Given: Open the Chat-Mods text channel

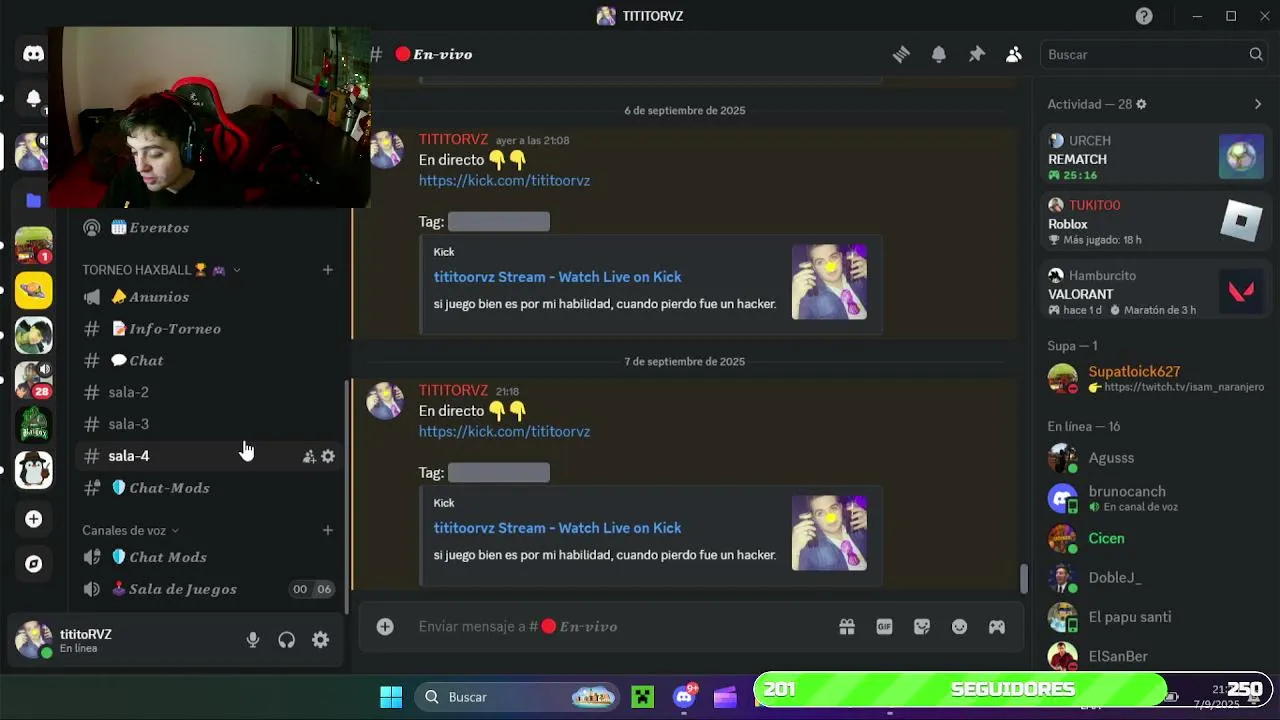Looking at the screenshot, I should 208,488.
